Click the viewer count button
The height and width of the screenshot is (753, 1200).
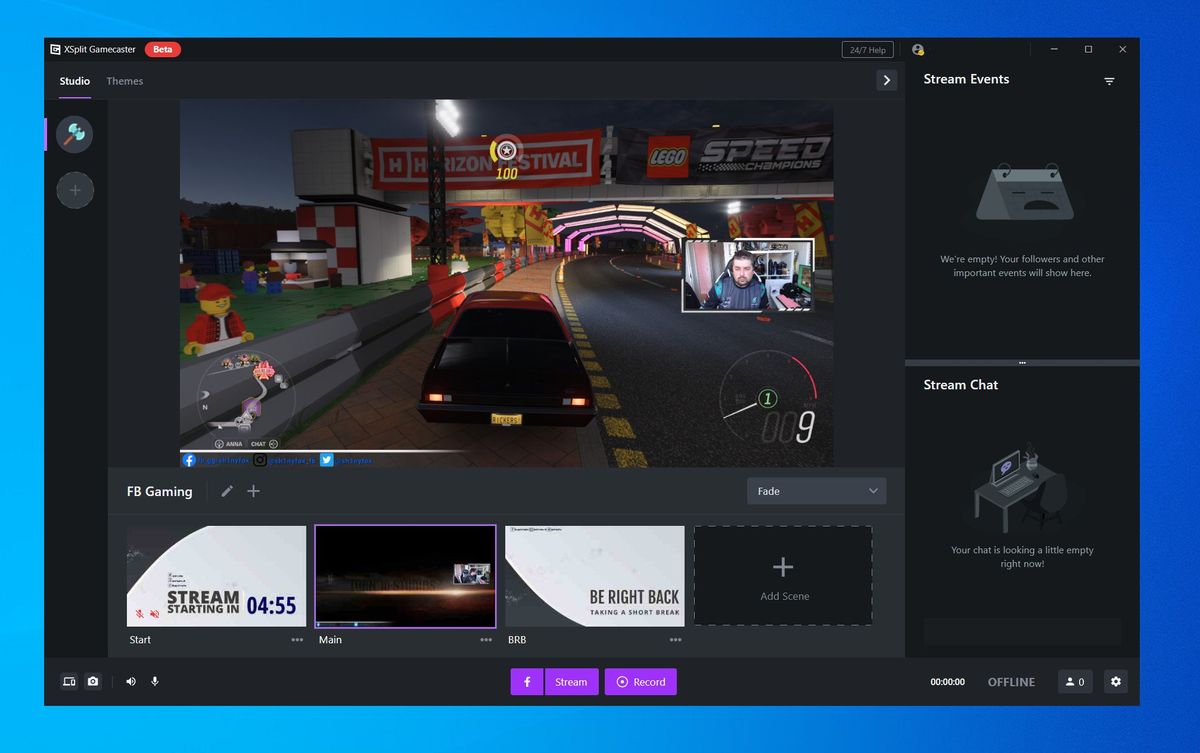(1075, 682)
